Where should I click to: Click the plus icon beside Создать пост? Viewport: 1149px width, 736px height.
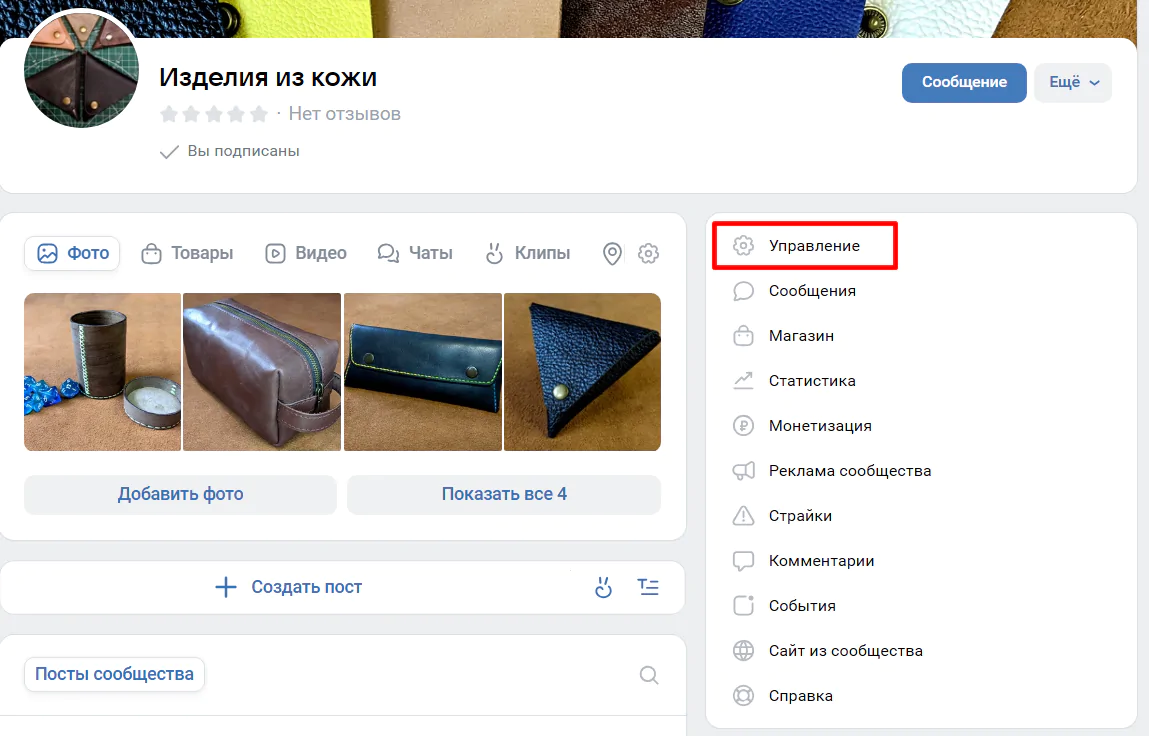(226, 587)
